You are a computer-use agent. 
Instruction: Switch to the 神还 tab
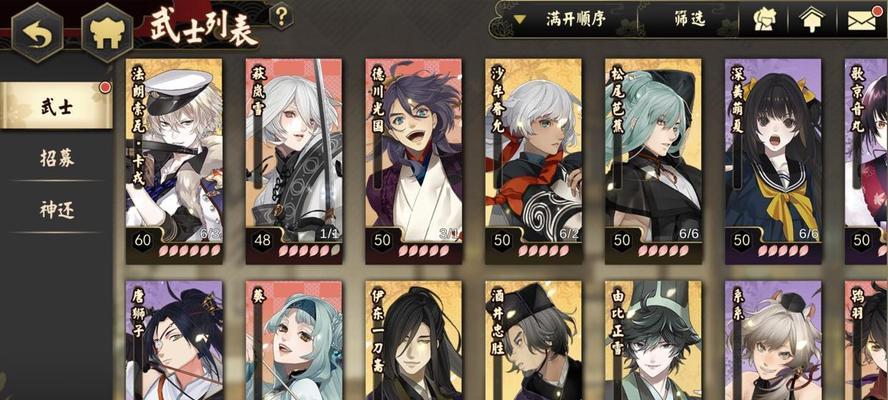(x=56, y=210)
